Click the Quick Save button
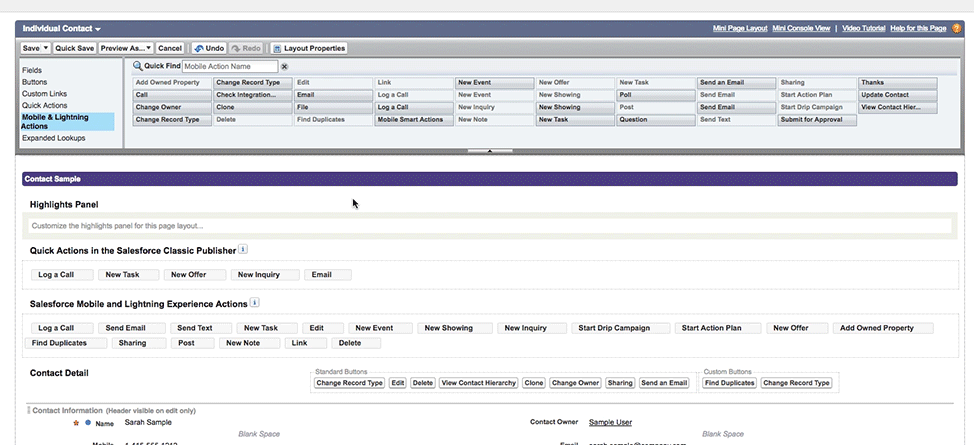The width and height of the screenshot is (974, 445). coord(75,48)
